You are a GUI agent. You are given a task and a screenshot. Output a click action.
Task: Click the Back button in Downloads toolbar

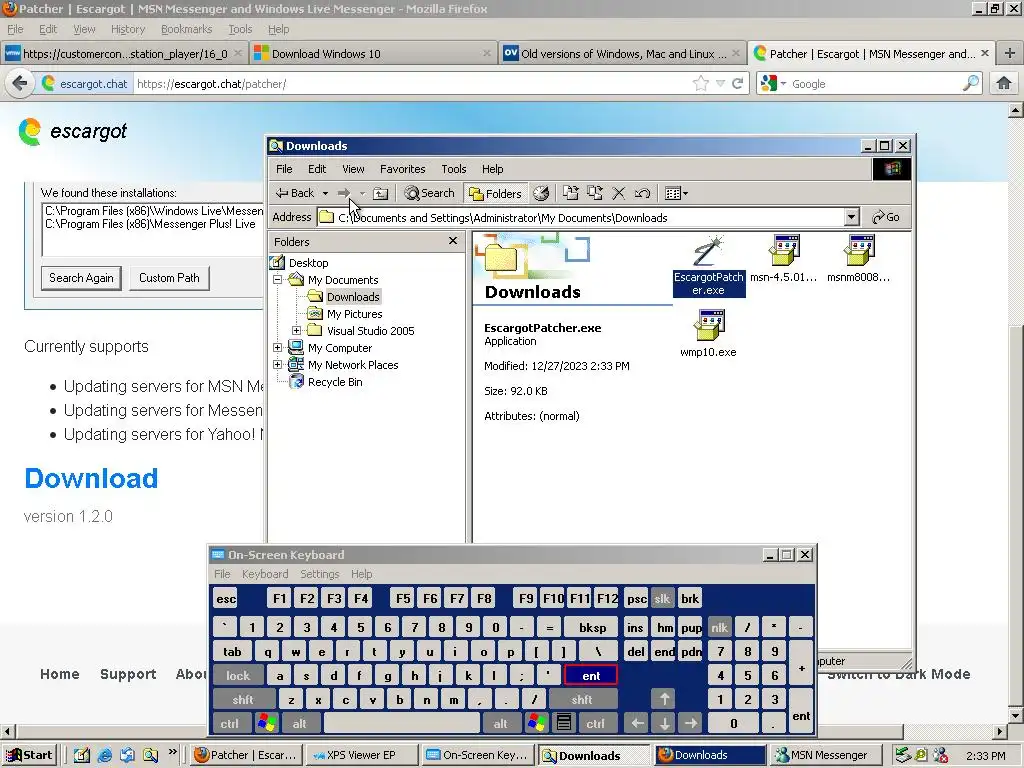295,193
